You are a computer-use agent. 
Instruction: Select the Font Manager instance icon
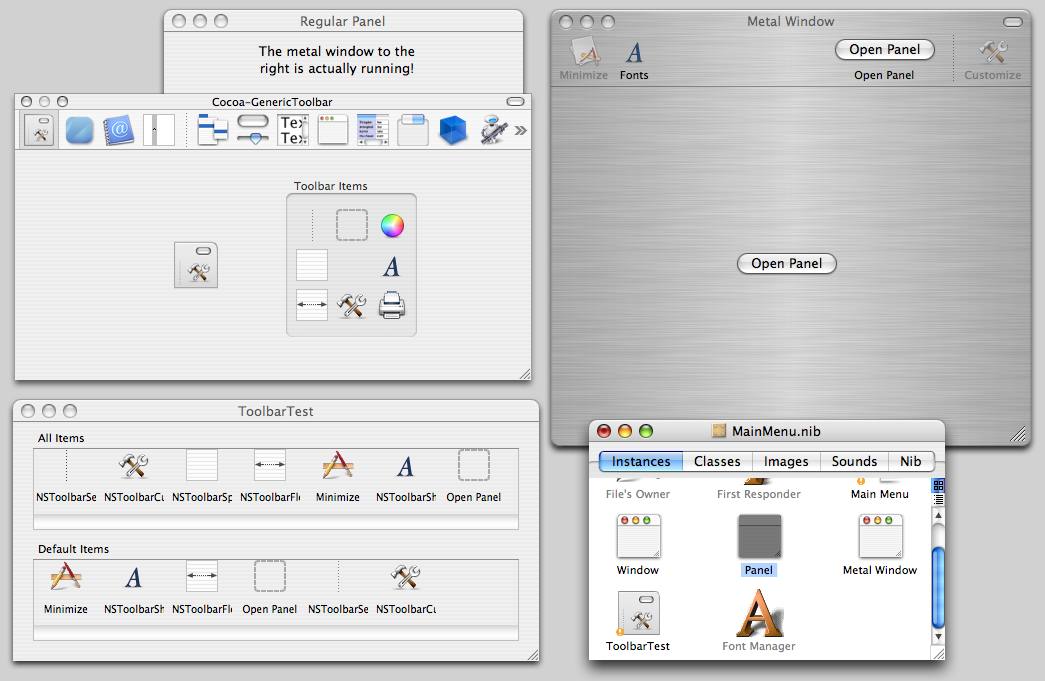pos(758,613)
